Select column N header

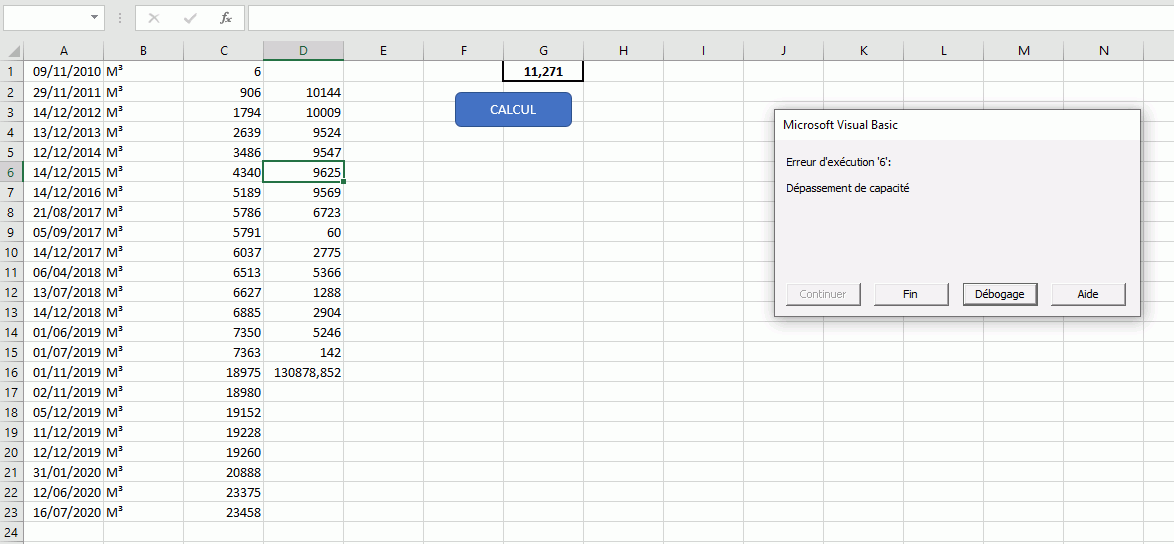click(x=1104, y=51)
